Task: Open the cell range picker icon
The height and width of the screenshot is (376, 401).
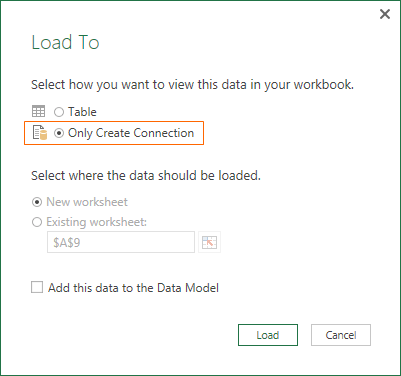Action: click(x=209, y=242)
